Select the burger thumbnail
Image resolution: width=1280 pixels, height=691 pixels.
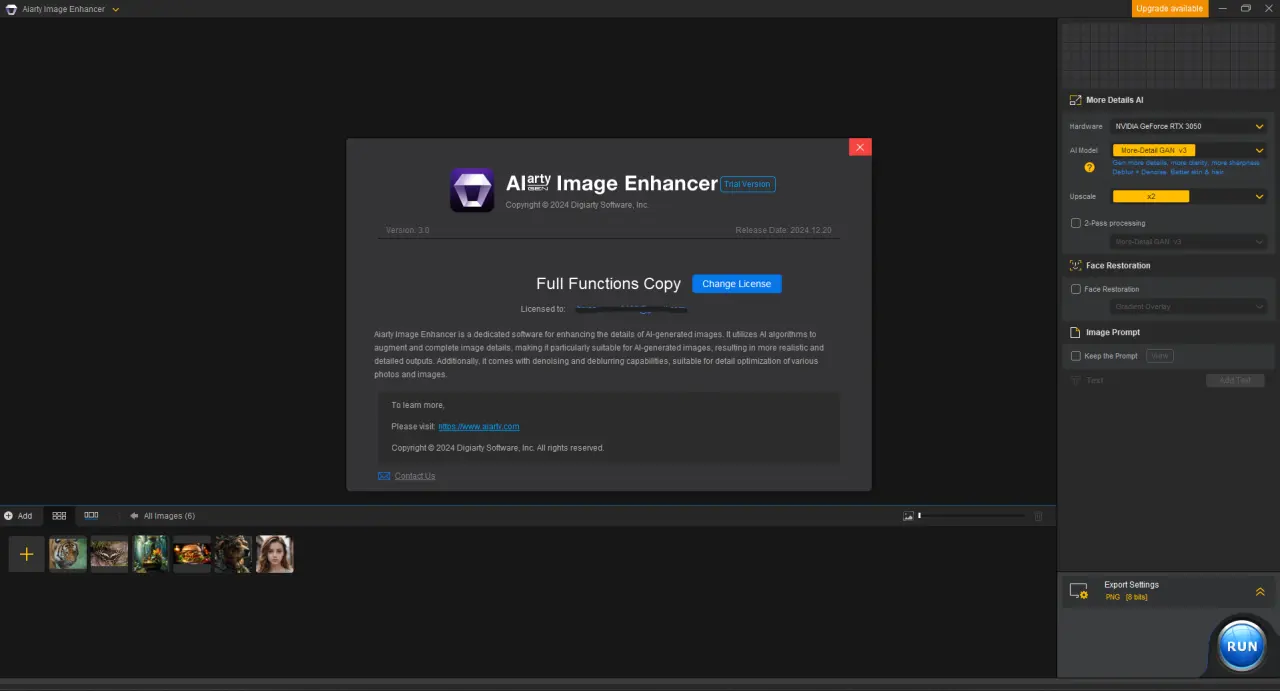point(192,554)
